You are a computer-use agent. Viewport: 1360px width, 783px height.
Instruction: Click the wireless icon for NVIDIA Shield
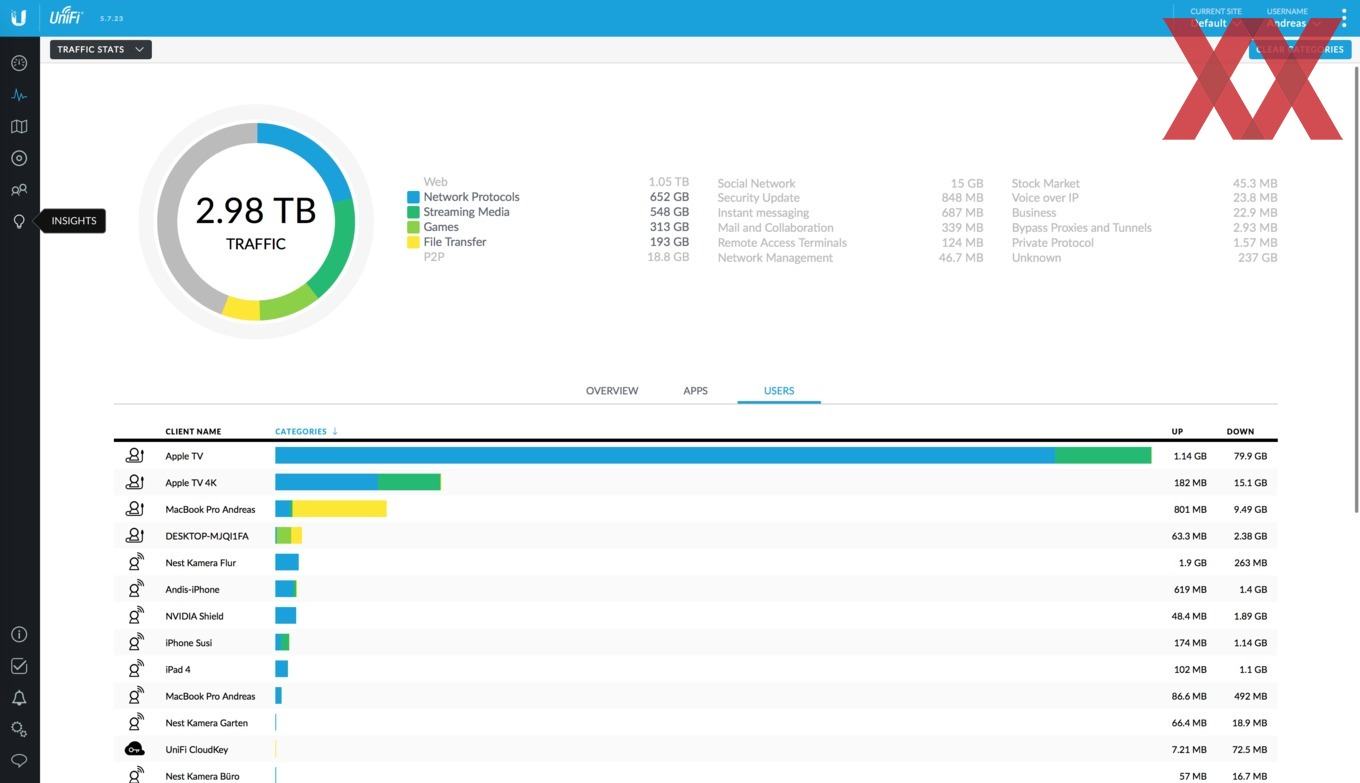click(135, 615)
